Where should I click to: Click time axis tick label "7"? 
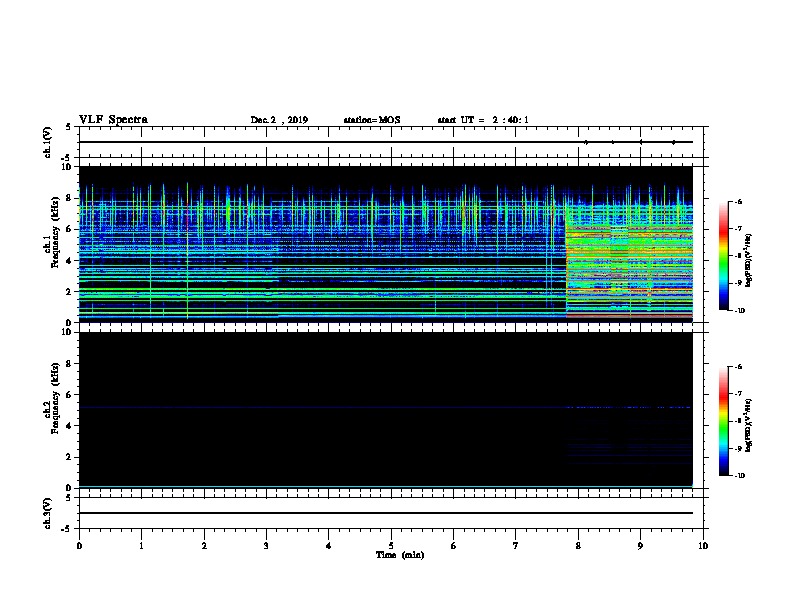(516, 546)
